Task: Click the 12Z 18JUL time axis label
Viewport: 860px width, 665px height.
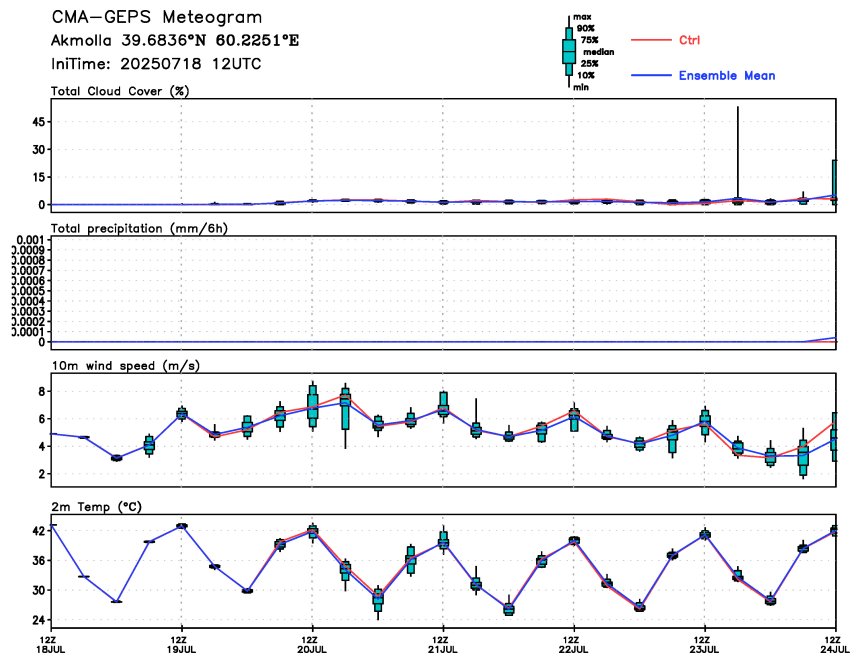Action: (x=50, y=645)
